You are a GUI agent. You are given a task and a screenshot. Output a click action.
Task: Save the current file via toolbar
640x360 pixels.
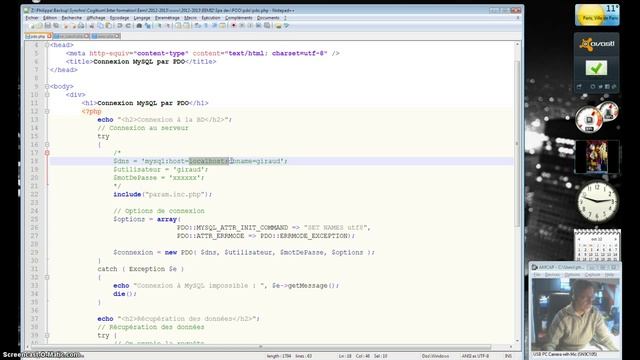click(x=48, y=26)
